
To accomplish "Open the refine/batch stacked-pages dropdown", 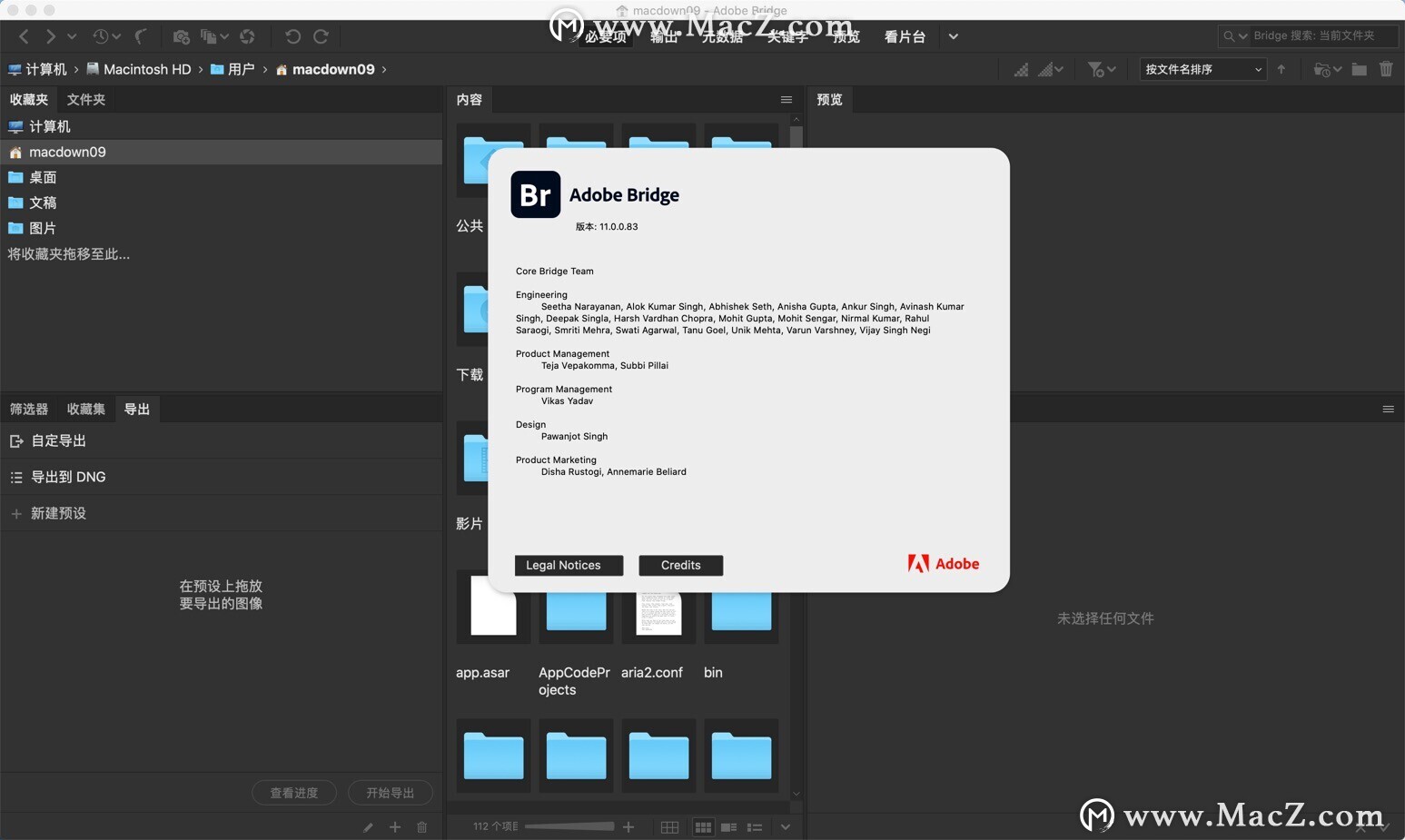I will point(214,36).
